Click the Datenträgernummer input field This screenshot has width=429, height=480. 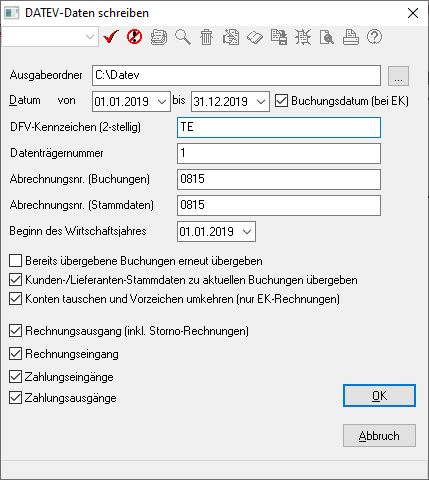tap(279, 153)
